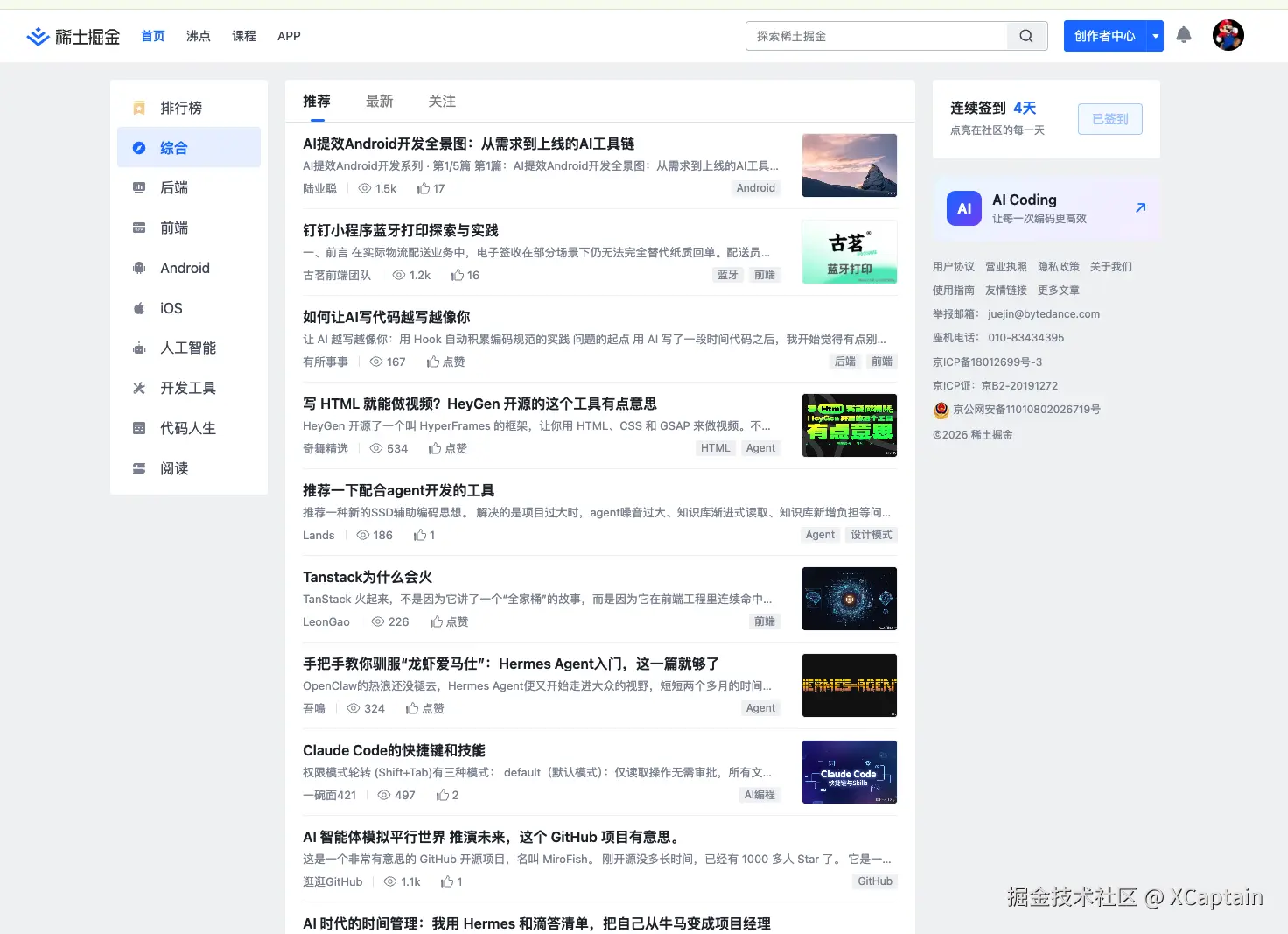Click 点赞 on Tanstack为什么会火

450,621
